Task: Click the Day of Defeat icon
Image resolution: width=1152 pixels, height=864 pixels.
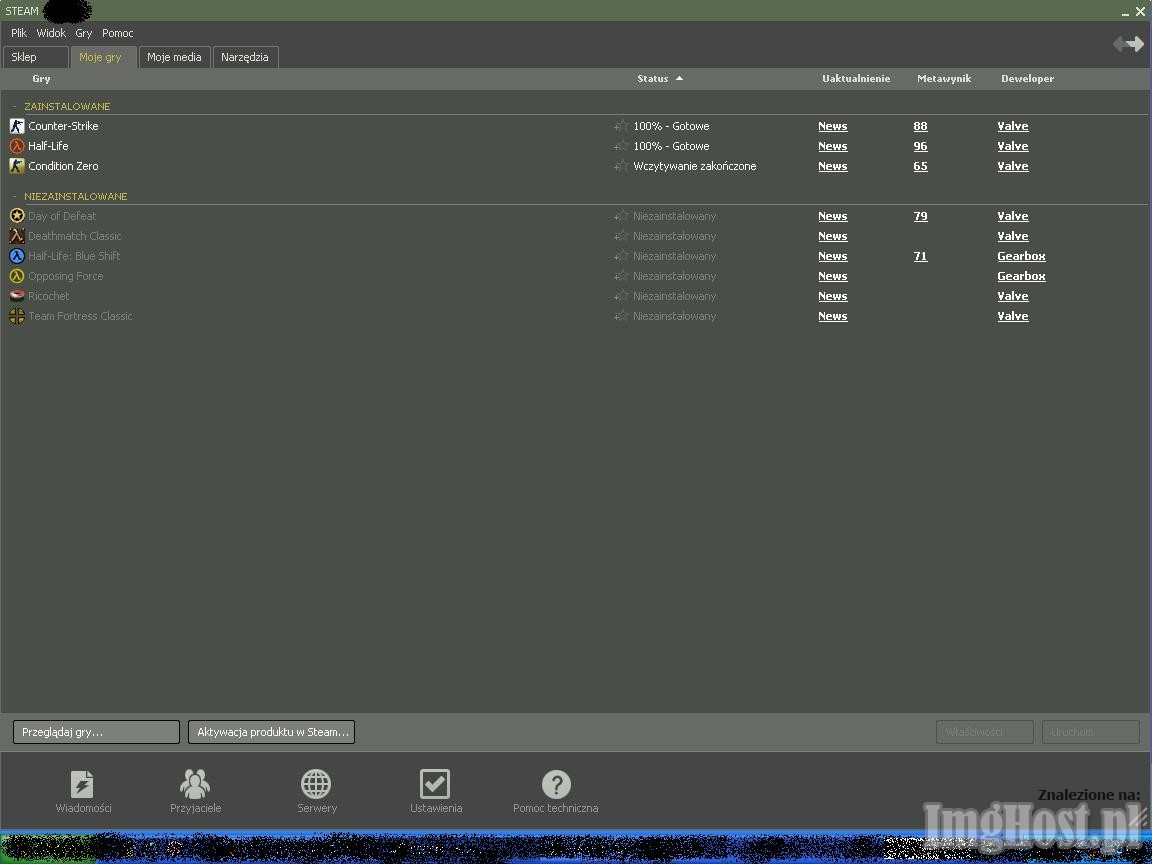Action: (17, 216)
